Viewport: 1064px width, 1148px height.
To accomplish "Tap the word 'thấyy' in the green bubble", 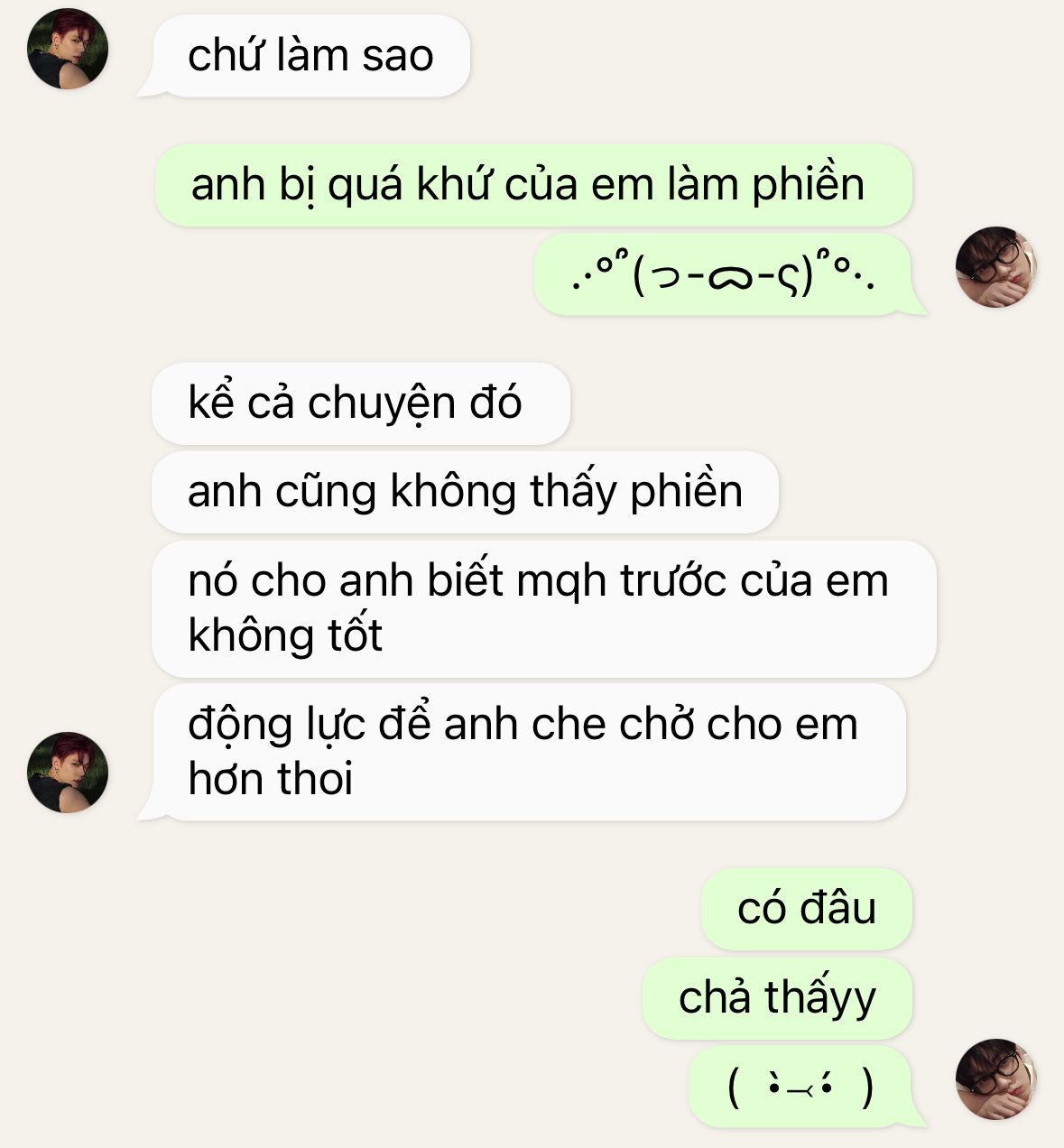I will click(820, 1000).
